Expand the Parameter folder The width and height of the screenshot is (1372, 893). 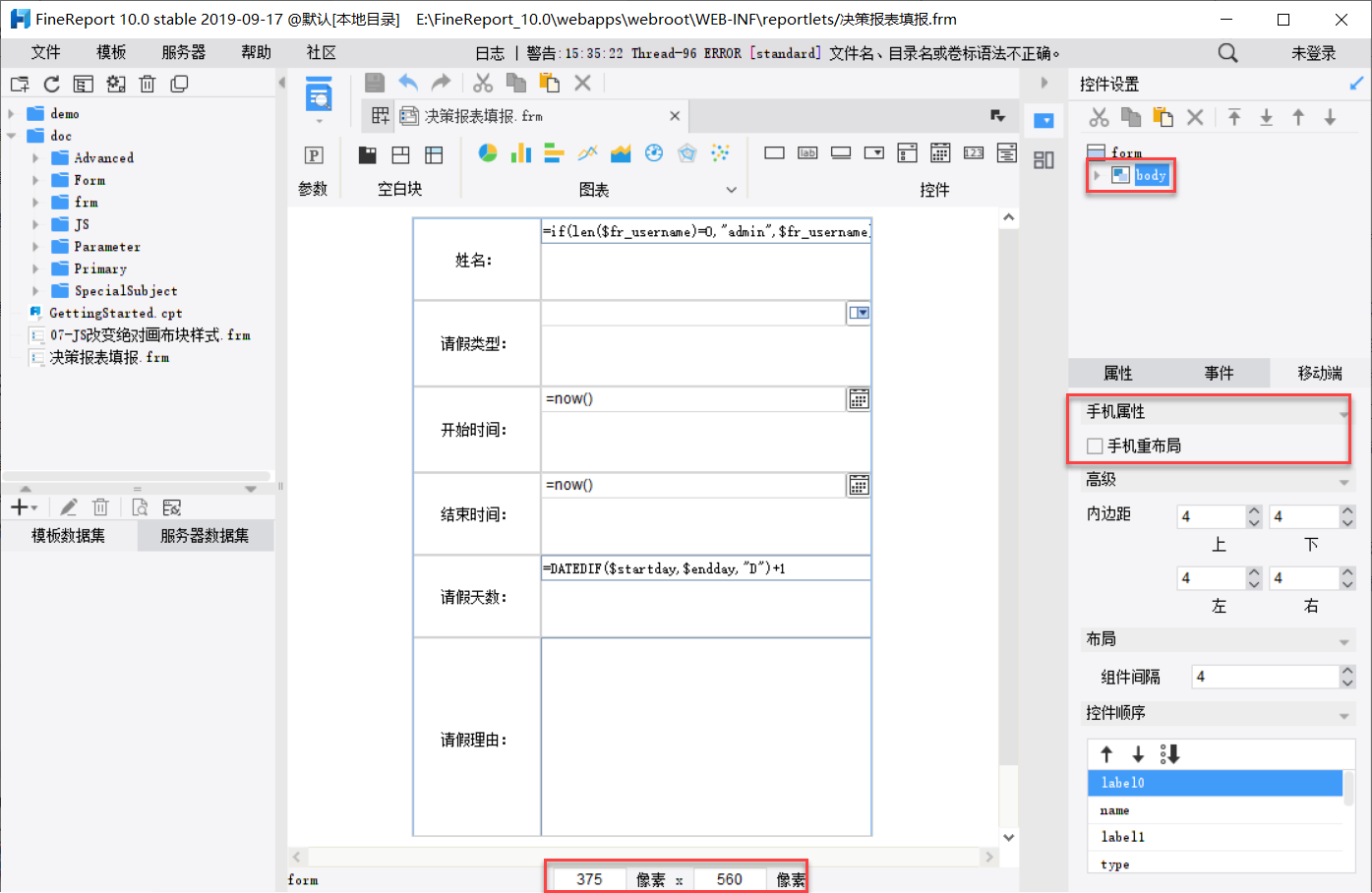click(x=35, y=247)
